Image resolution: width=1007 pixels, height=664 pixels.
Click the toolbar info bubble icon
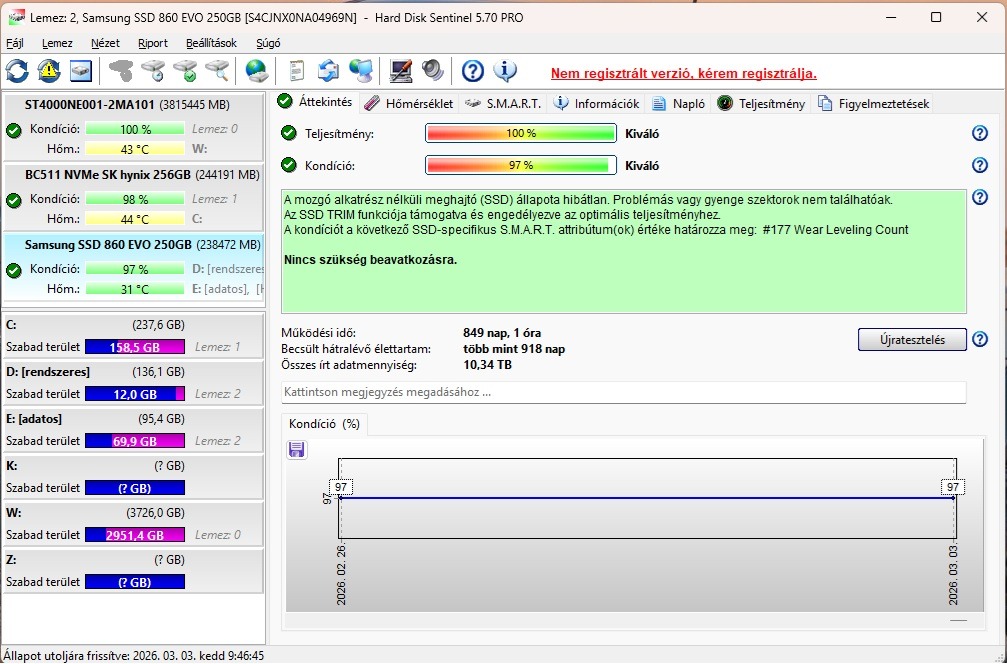click(x=505, y=71)
